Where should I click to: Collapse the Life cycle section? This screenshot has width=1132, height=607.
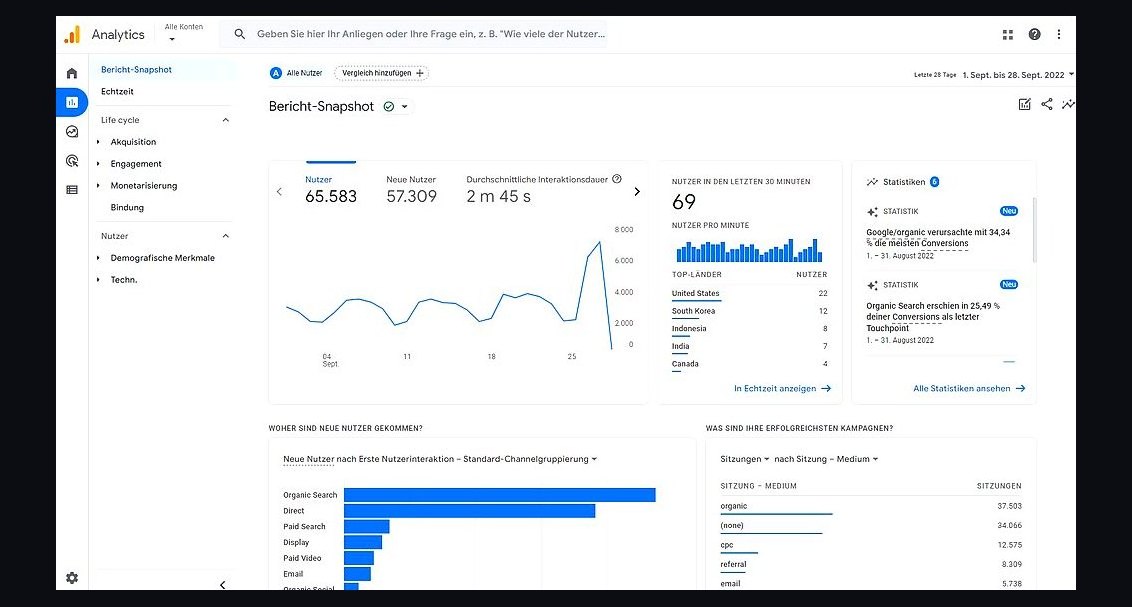point(225,121)
